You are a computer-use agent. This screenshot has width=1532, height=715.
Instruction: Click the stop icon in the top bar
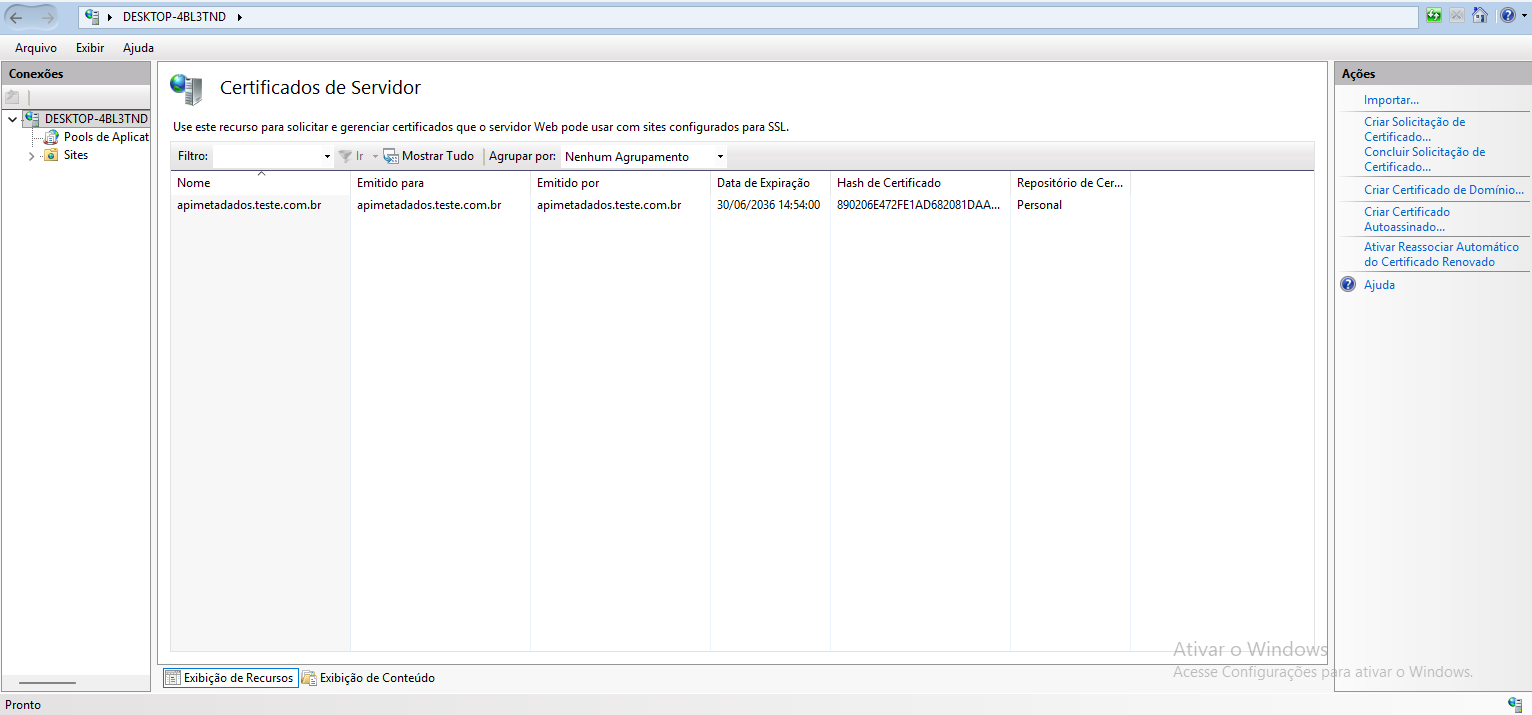click(x=1457, y=16)
